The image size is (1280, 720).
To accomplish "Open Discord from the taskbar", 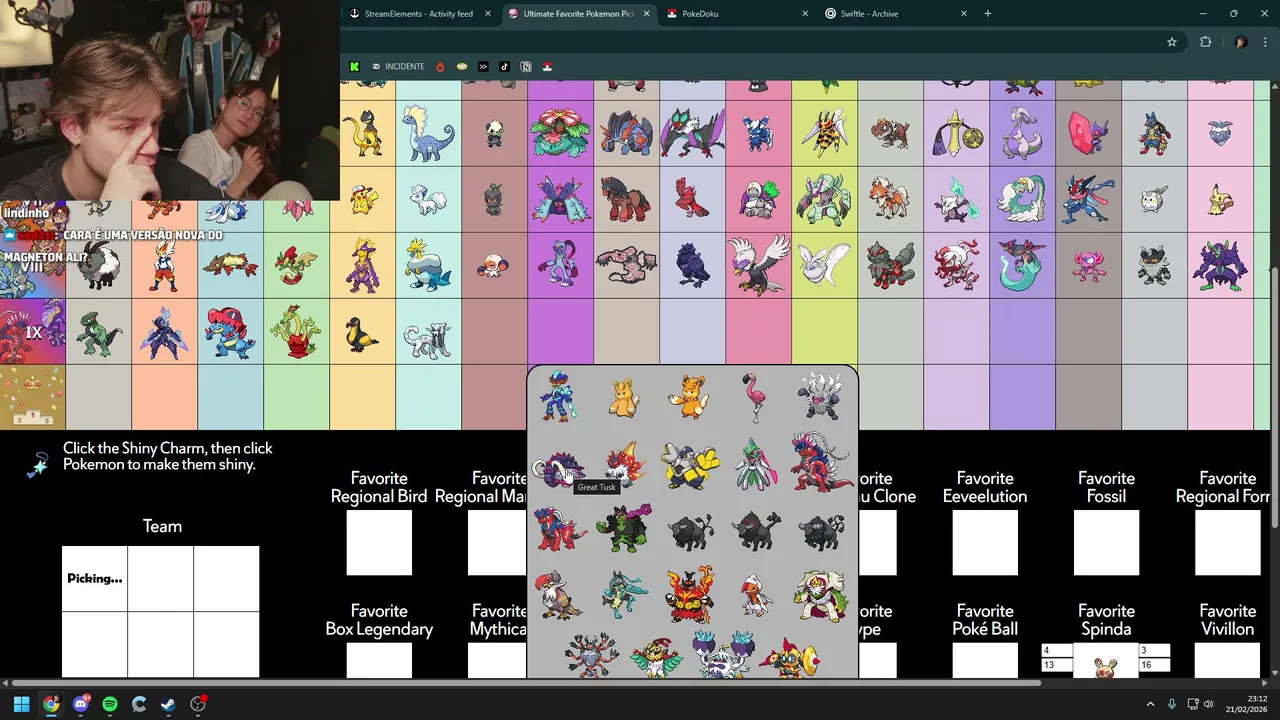I will 81,704.
